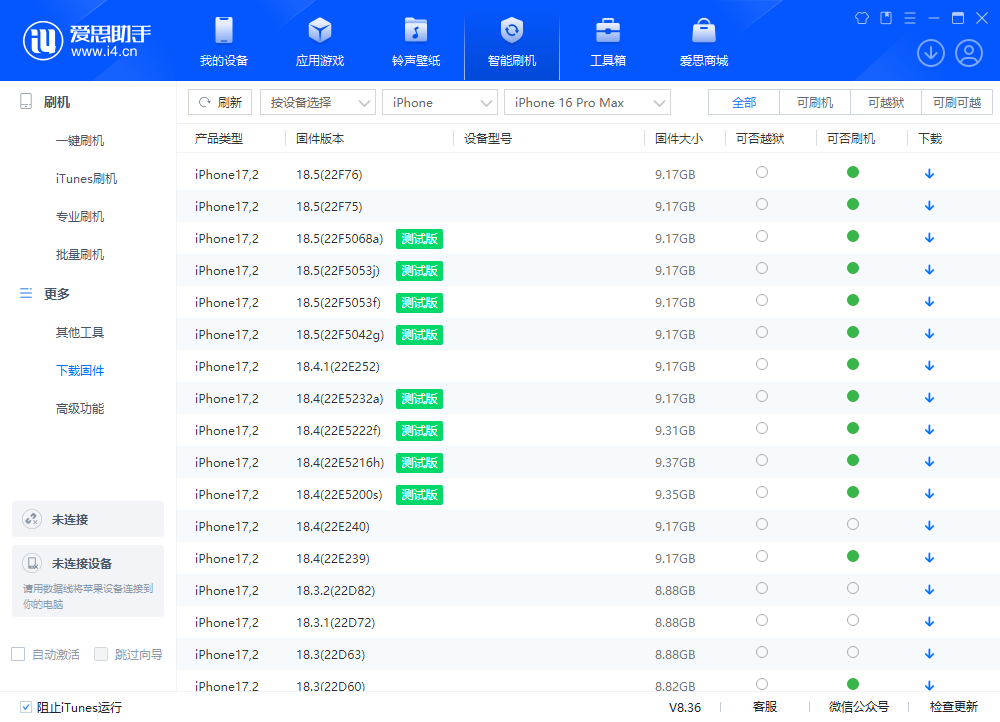The width and height of the screenshot is (1000, 722).
Task: Uncheck the 阻止iTunes运行 checkbox
Action: (x=26, y=707)
